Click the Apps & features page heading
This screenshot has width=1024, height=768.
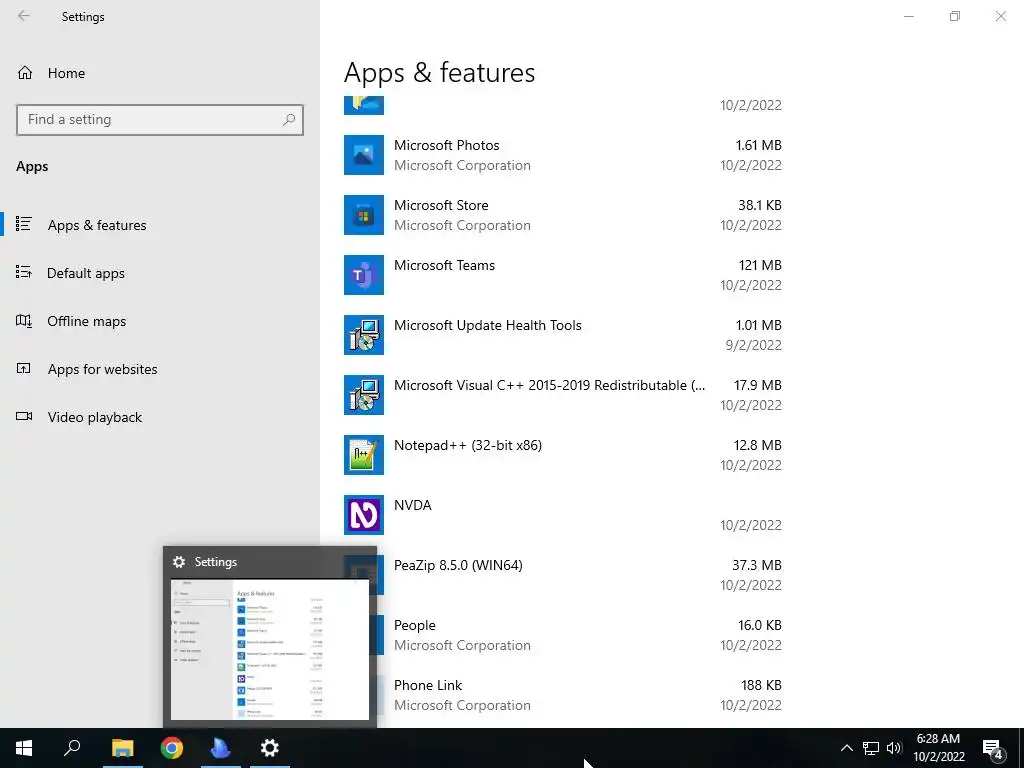tap(440, 72)
